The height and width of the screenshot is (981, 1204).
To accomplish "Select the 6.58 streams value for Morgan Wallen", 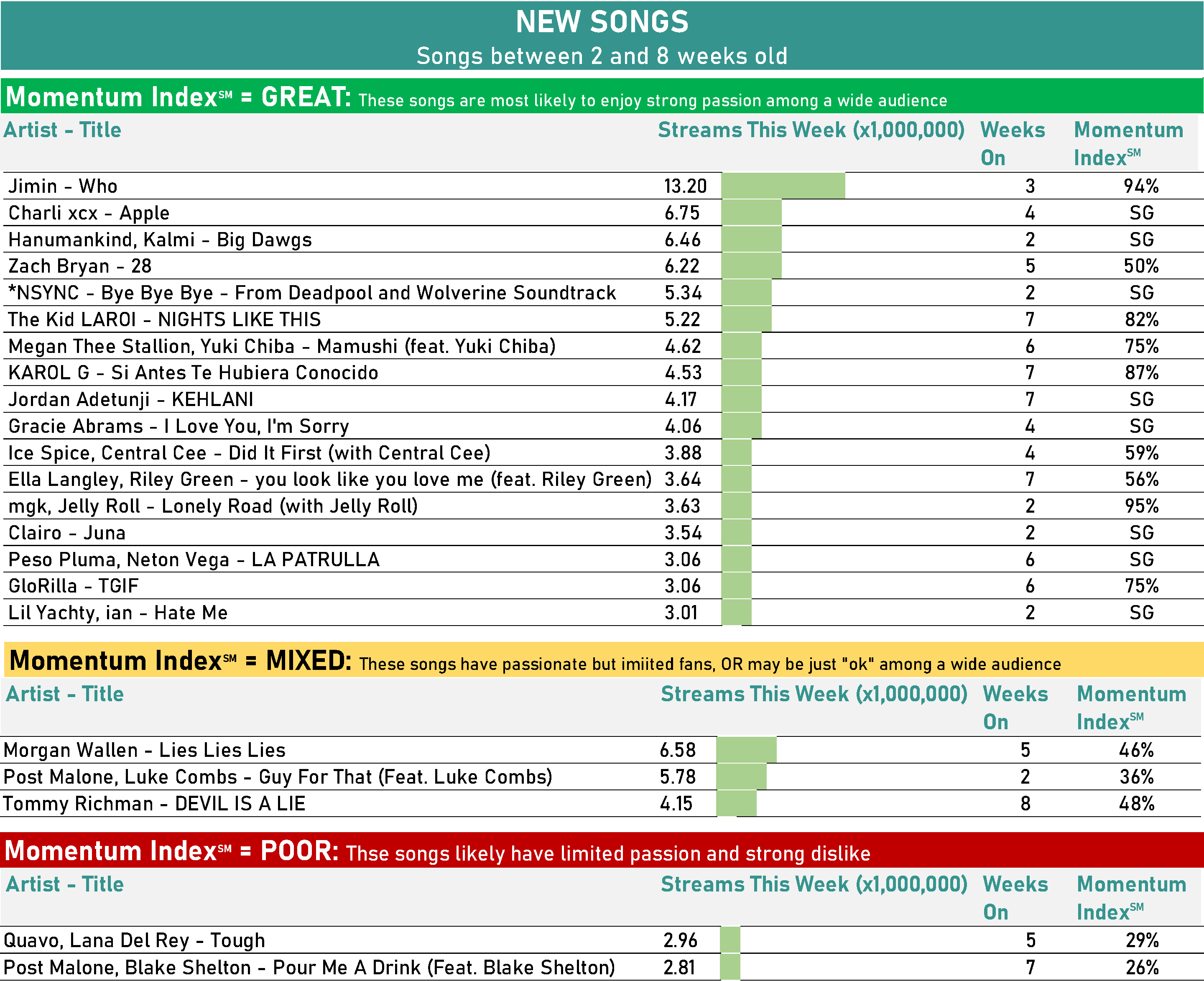I will [677, 750].
